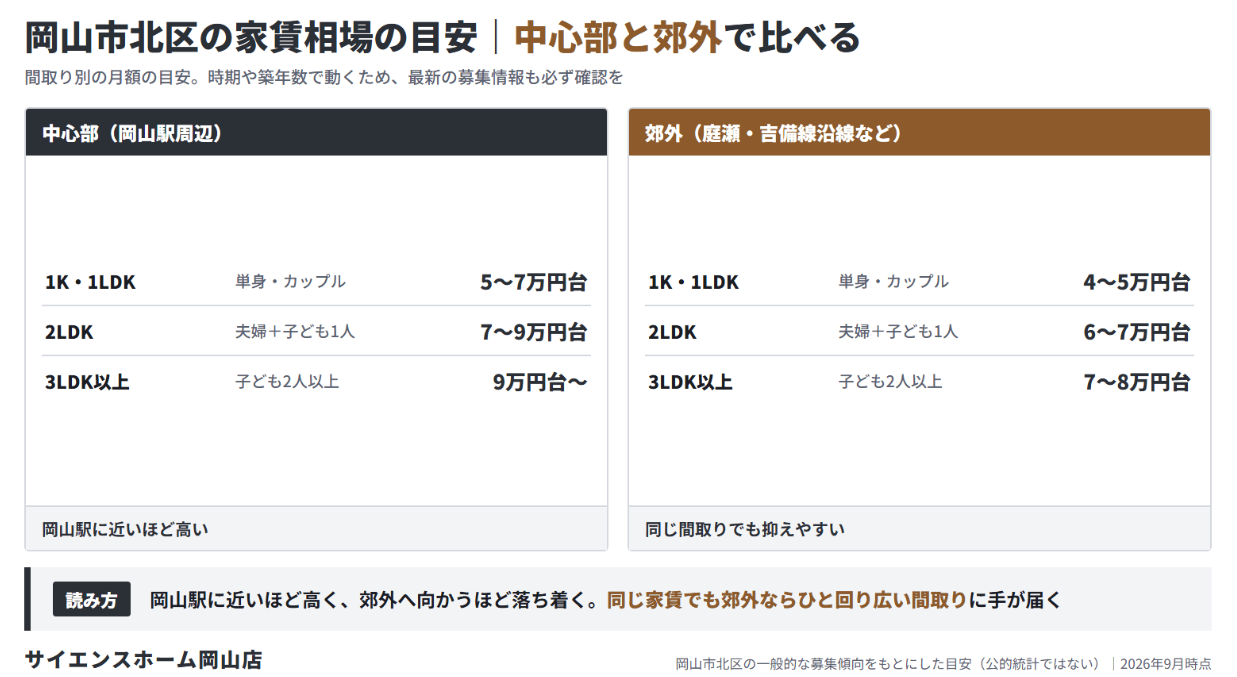The width and height of the screenshot is (1237, 677).
Task: Click the 7〜9万円台 price
Action: click(x=533, y=332)
